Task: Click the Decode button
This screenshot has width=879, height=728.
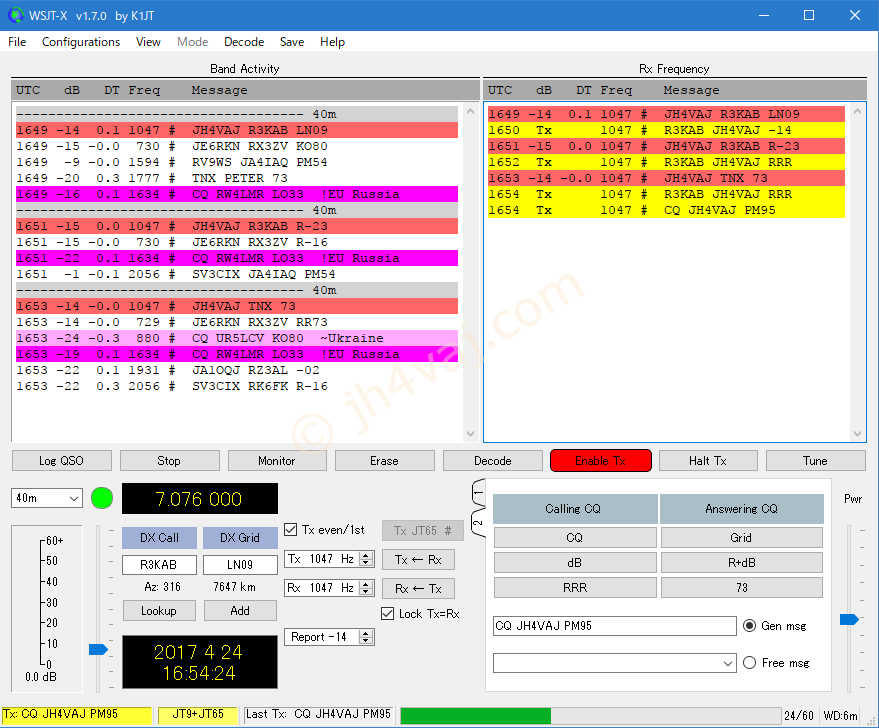Action: [x=493, y=461]
